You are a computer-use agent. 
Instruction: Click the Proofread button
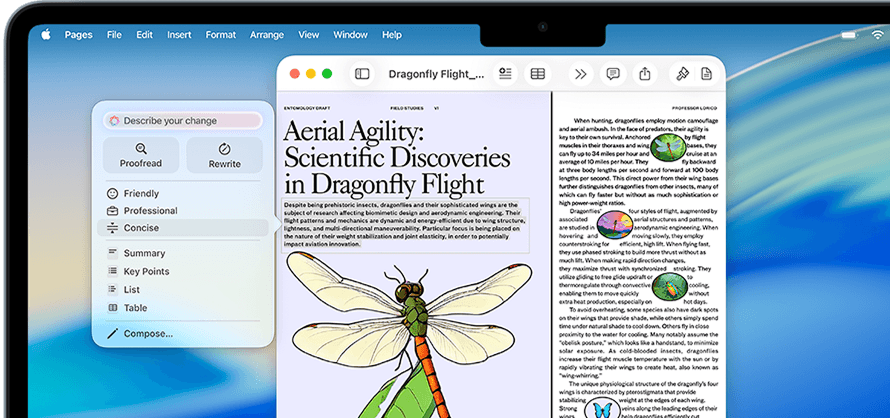click(x=141, y=156)
